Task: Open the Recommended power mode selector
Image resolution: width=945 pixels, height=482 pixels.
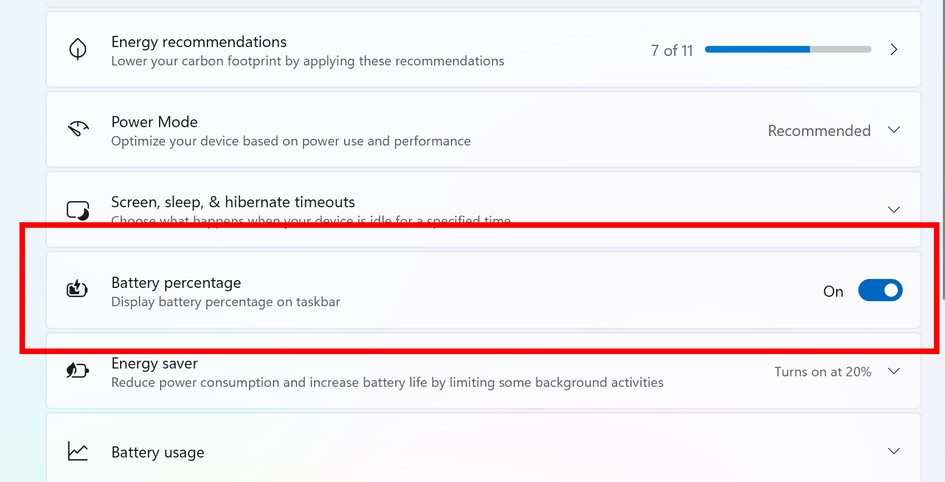Action: click(x=819, y=131)
